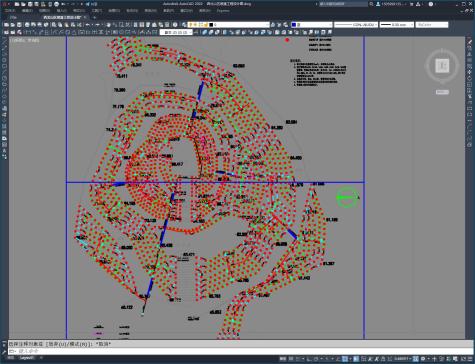Switch to the Layout1 tab
Image resolution: width=475 pixels, height=364 pixels.
click(x=27, y=358)
